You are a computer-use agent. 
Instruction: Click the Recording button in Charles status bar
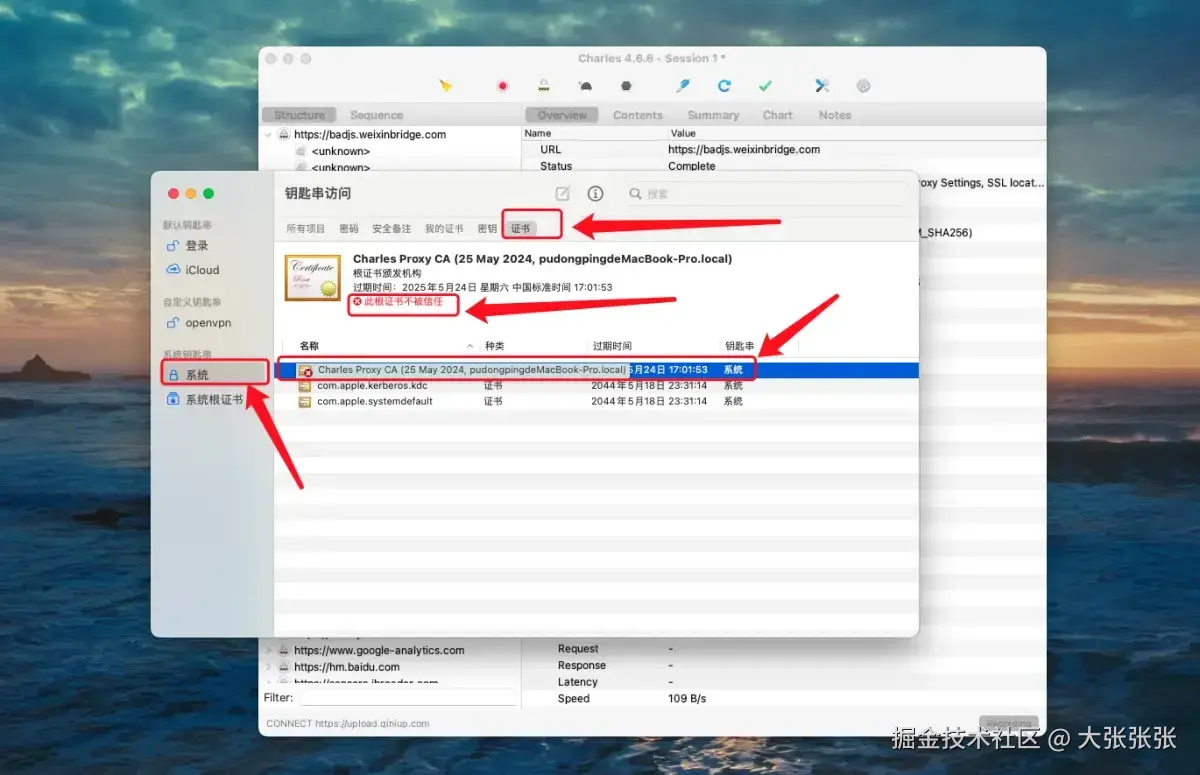pyautogui.click(x=1008, y=724)
